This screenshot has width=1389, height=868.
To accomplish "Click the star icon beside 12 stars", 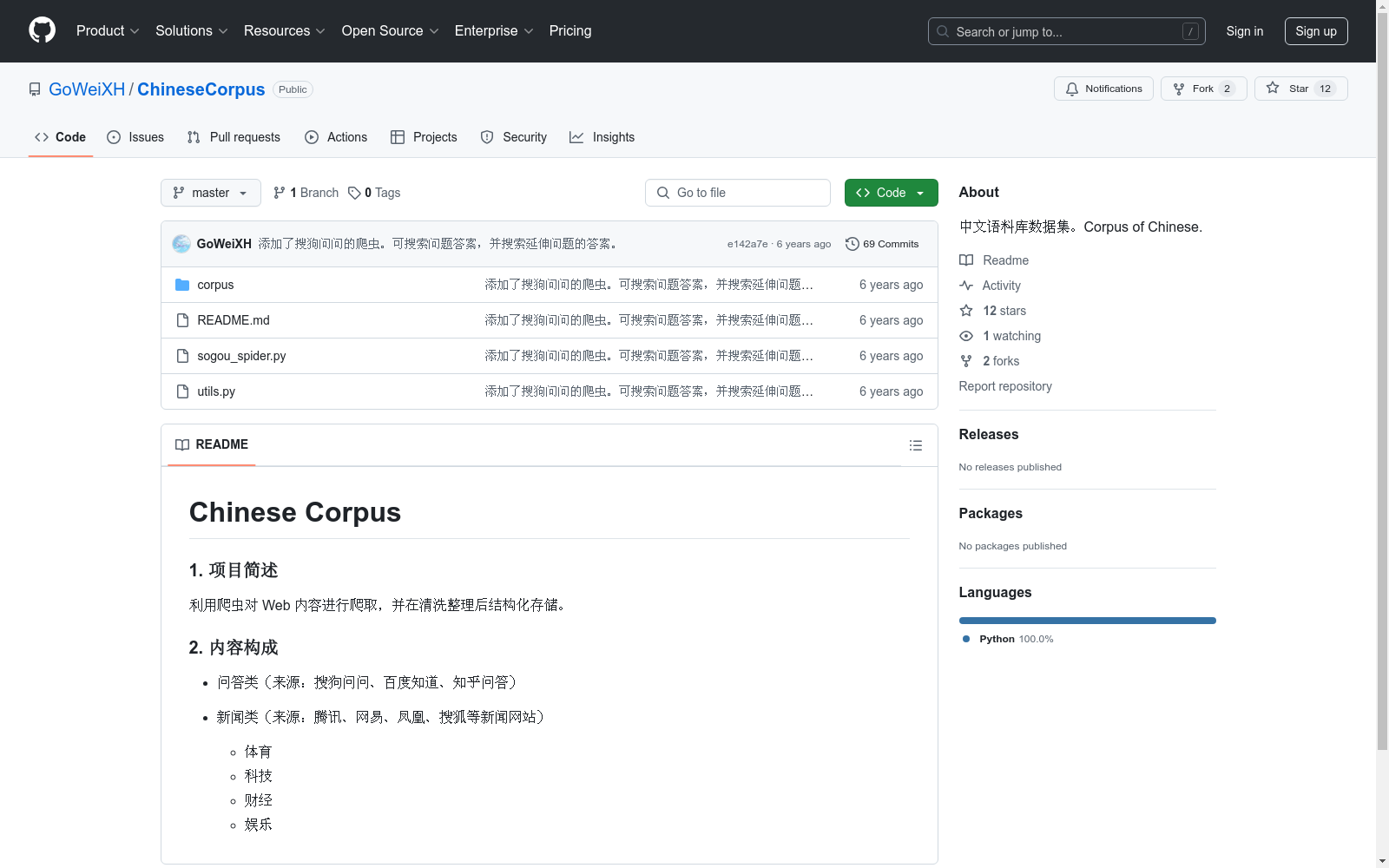I will coord(966,311).
